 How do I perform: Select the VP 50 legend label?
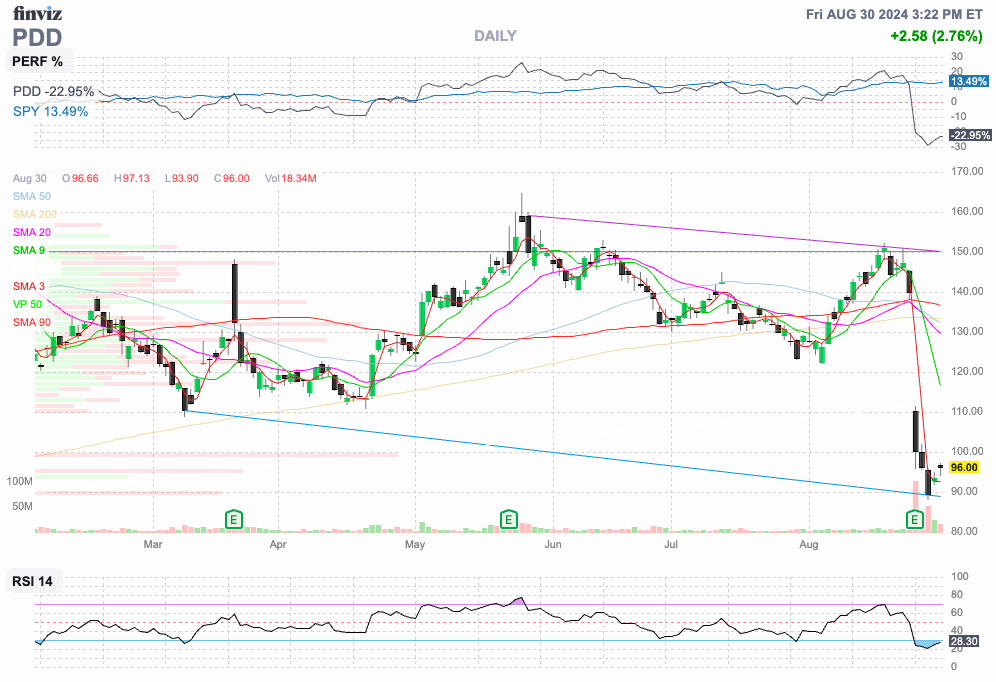click(27, 304)
